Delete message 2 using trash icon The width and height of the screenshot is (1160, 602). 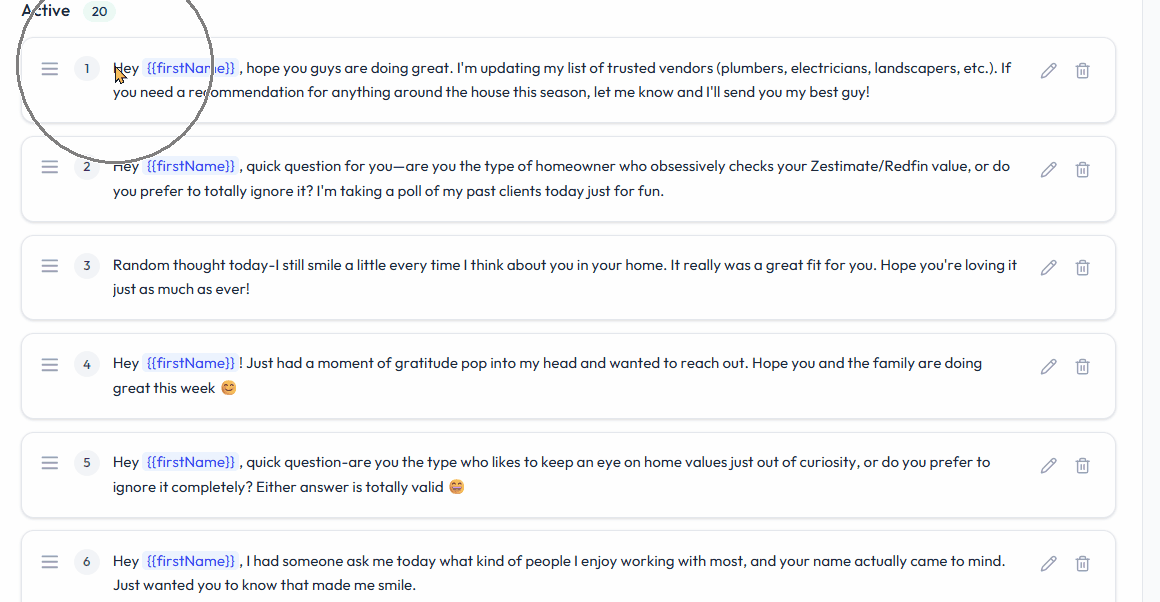tap(1082, 169)
